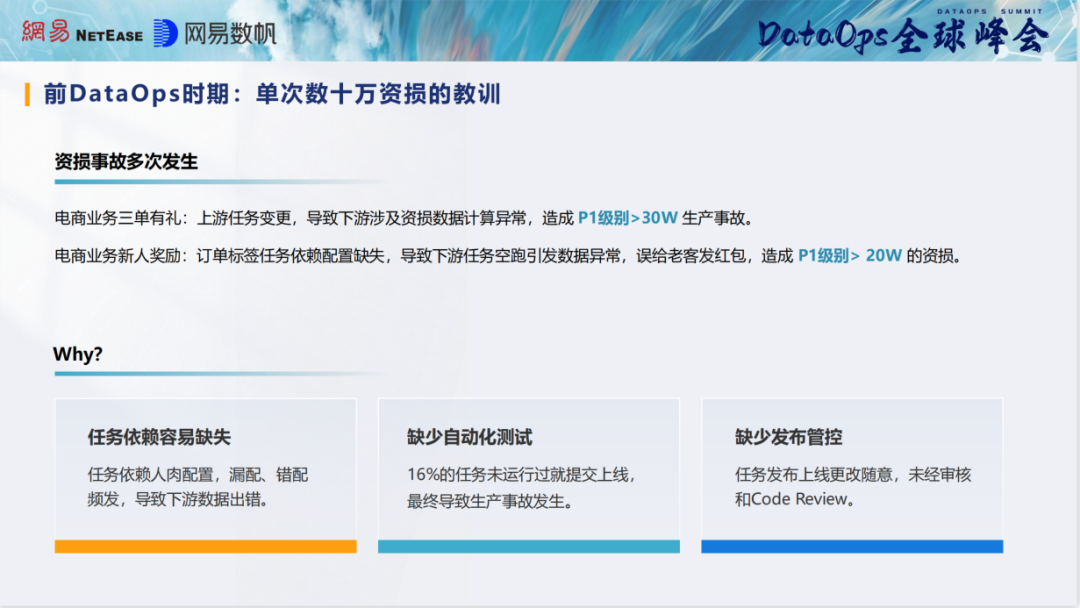Click the heading 资损事故多次发生
This screenshot has height=608, width=1080.
click(126, 162)
